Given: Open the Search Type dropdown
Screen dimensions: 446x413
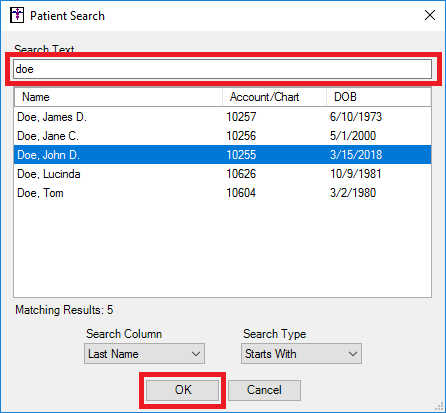Looking at the screenshot, I should (301, 354).
